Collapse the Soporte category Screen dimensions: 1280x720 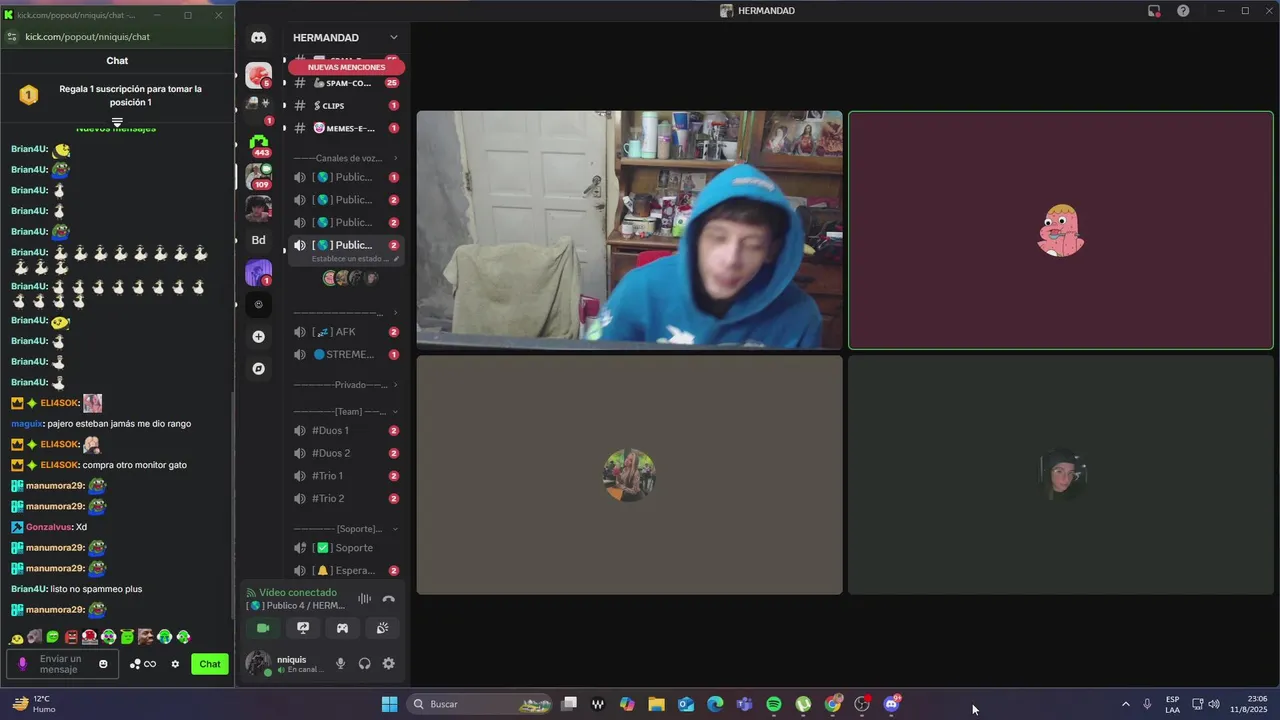(345, 528)
